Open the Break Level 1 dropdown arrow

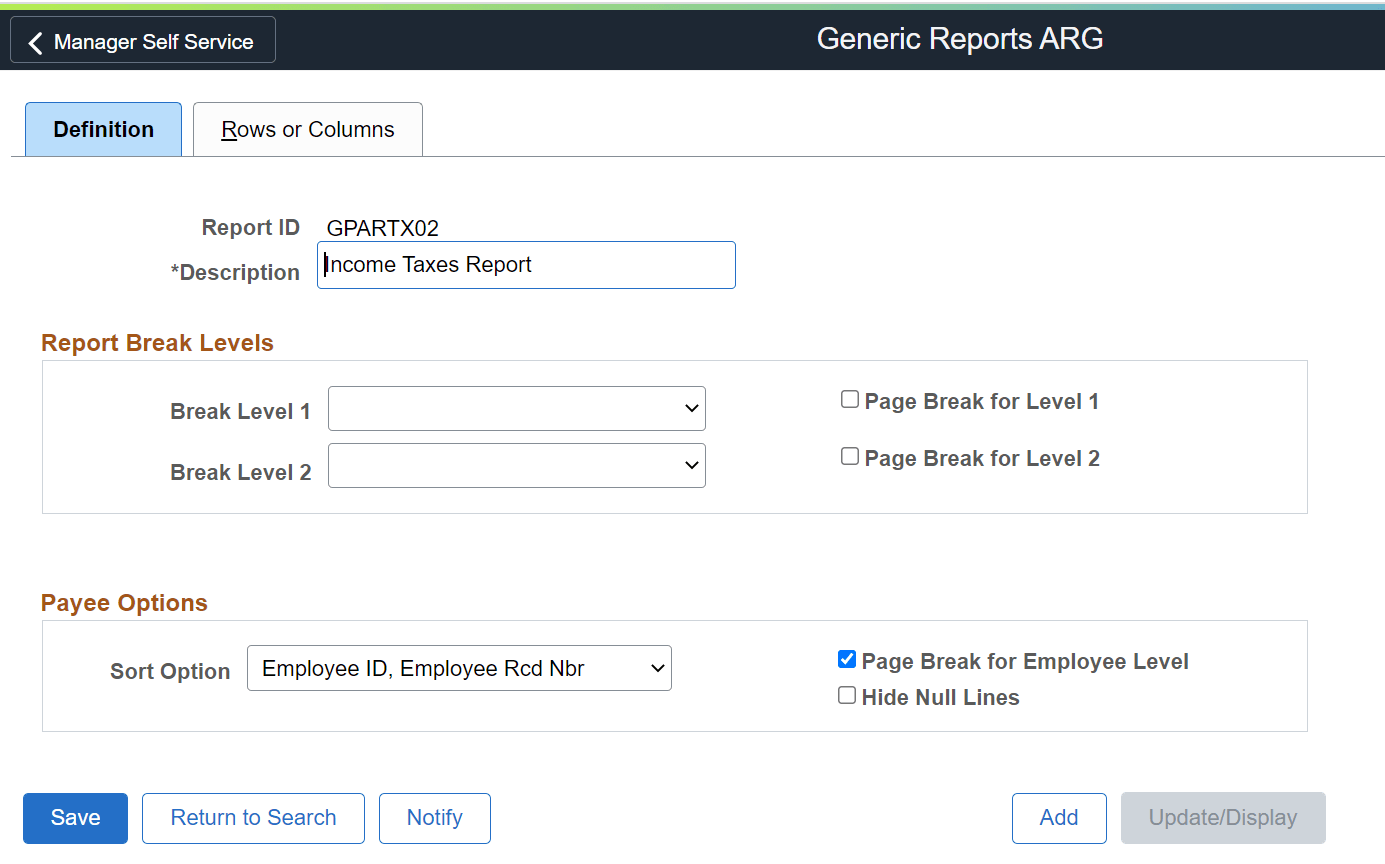click(691, 408)
